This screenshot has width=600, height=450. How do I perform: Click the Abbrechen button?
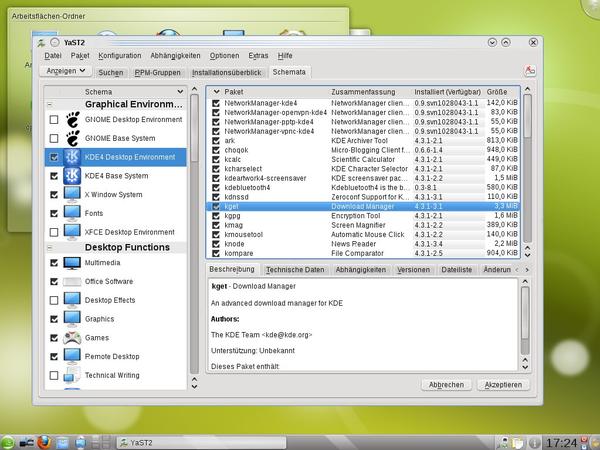[446, 385]
